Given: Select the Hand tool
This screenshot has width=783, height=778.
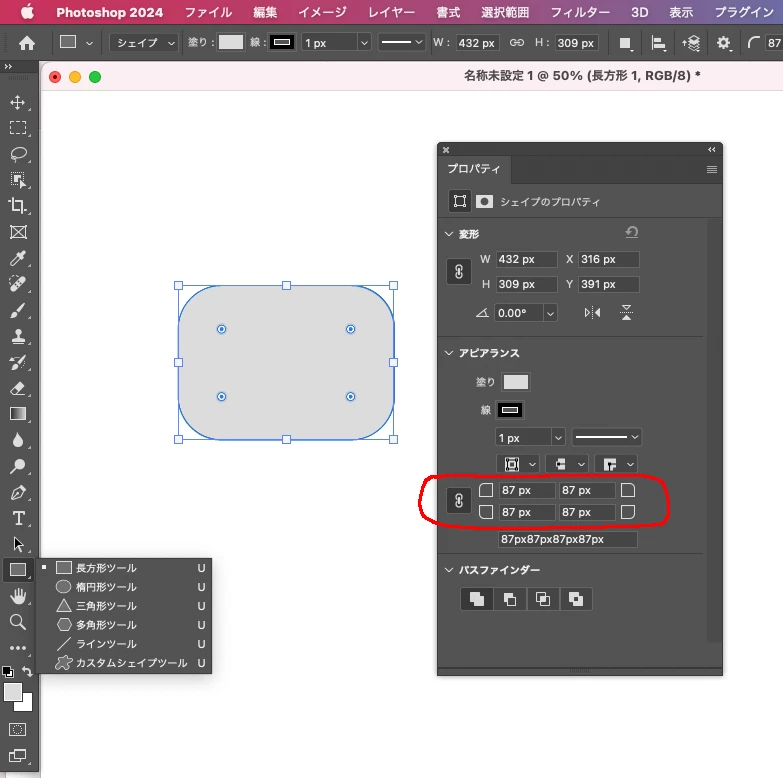Looking at the screenshot, I should (x=18, y=596).
